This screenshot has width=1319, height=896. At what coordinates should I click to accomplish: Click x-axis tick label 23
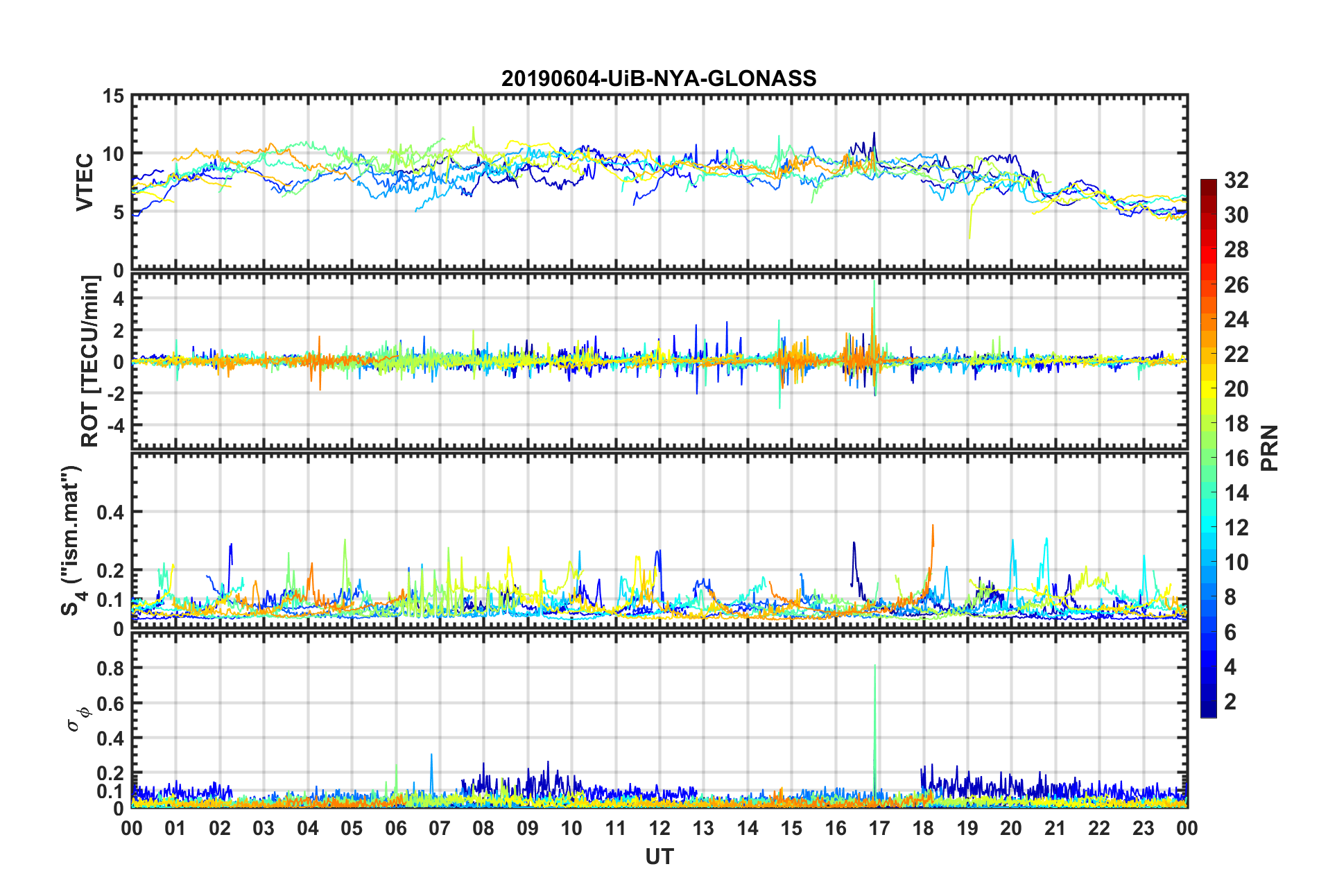click(x=1143, y=828)
